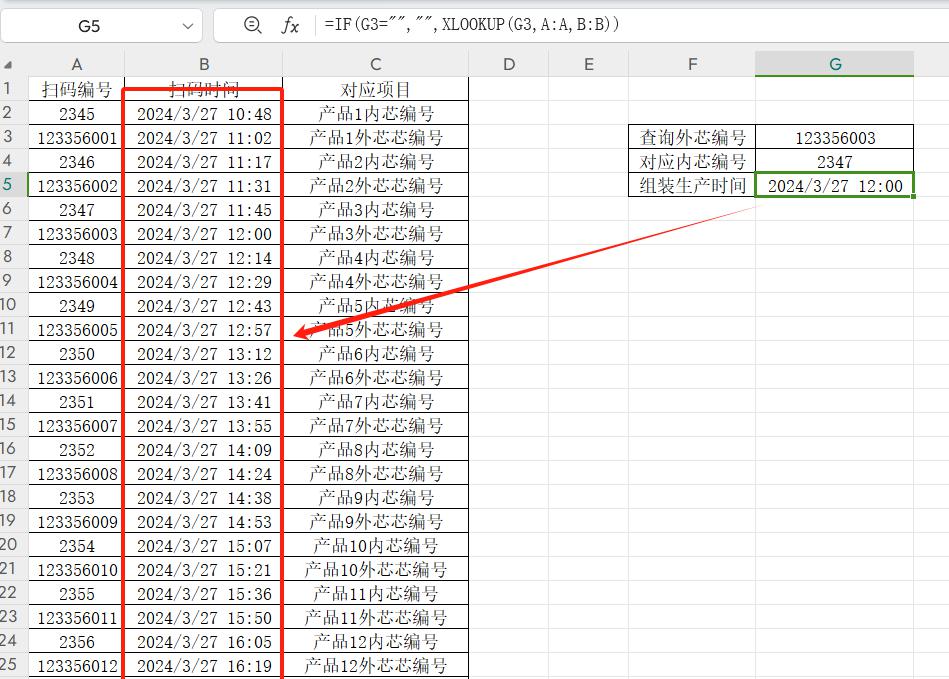
Task: Click cell 123356010 in column A
Action: tap(76, 569)
